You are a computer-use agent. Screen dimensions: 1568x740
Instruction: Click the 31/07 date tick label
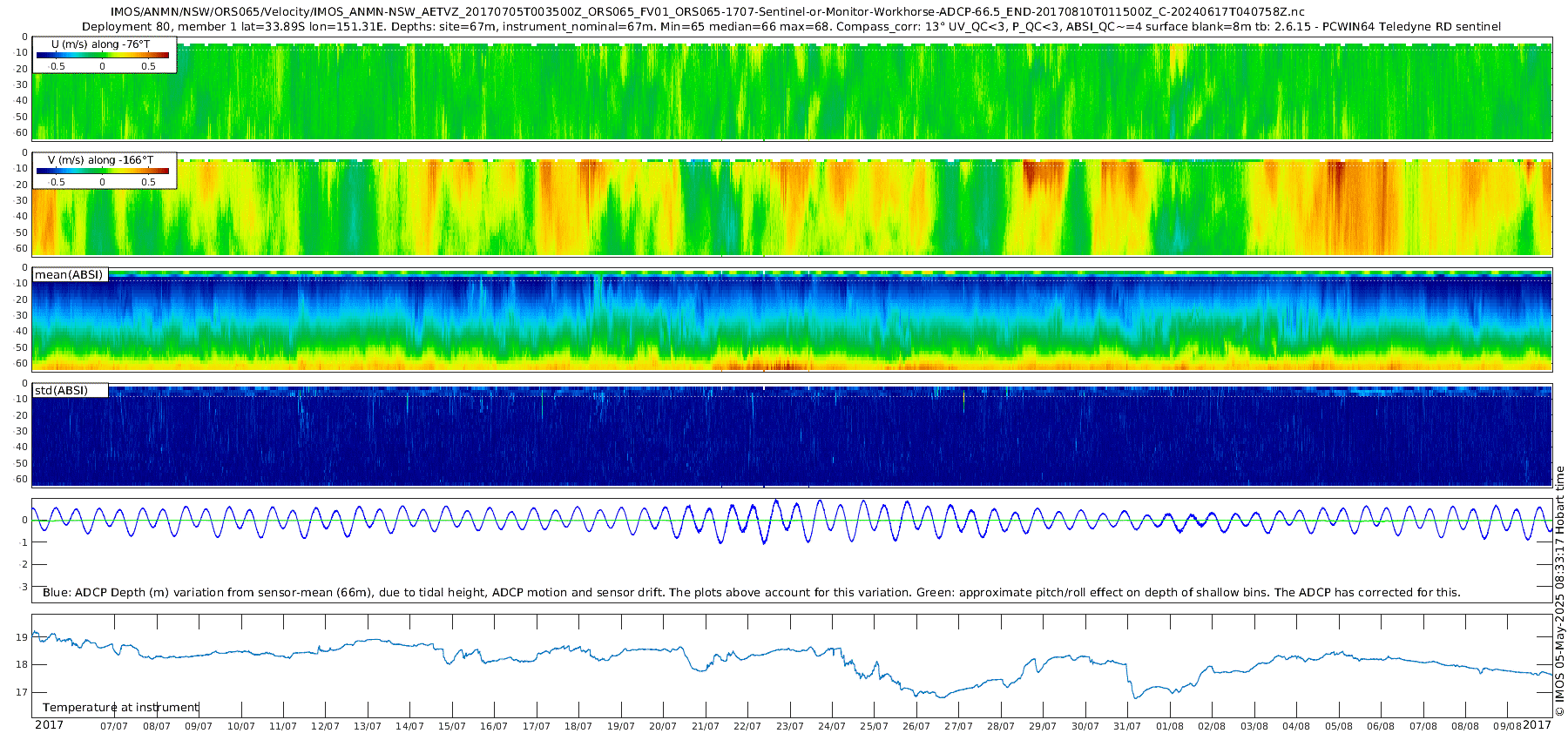tap(1127, 726)
